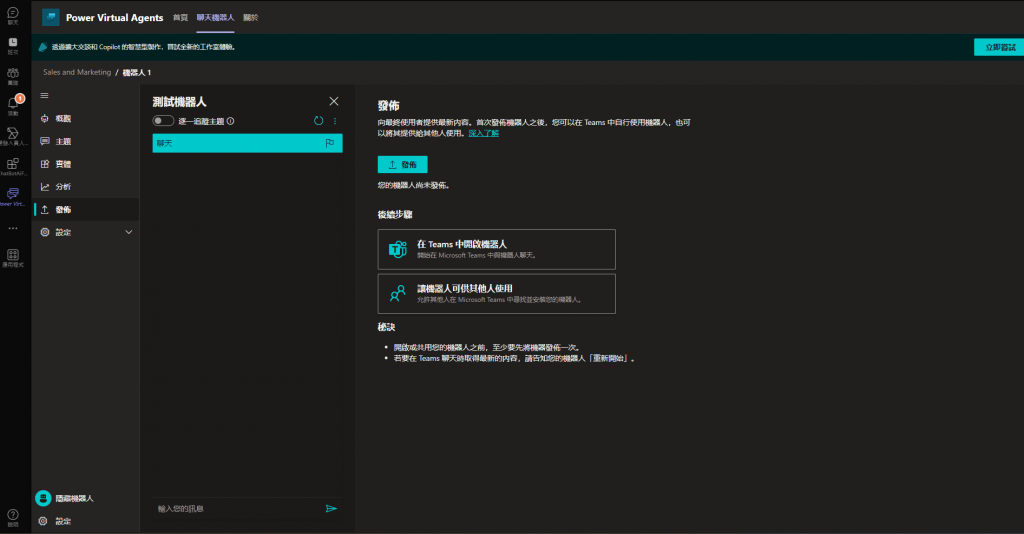Click the 立即嘗試 banner button
The image size is (1024, 534).
1000,47
